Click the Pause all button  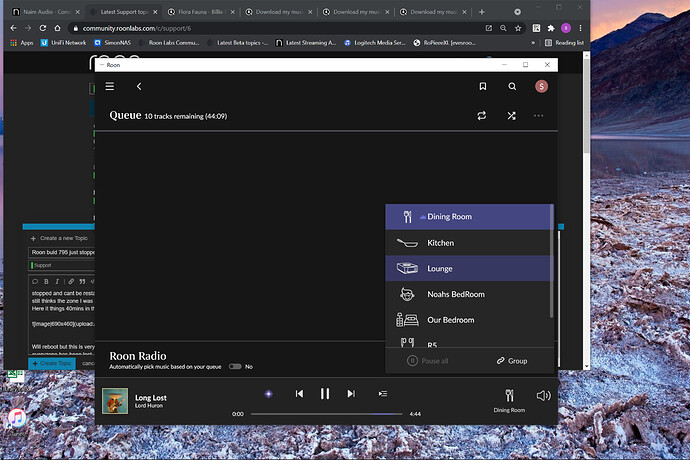(x=427, y=361)
